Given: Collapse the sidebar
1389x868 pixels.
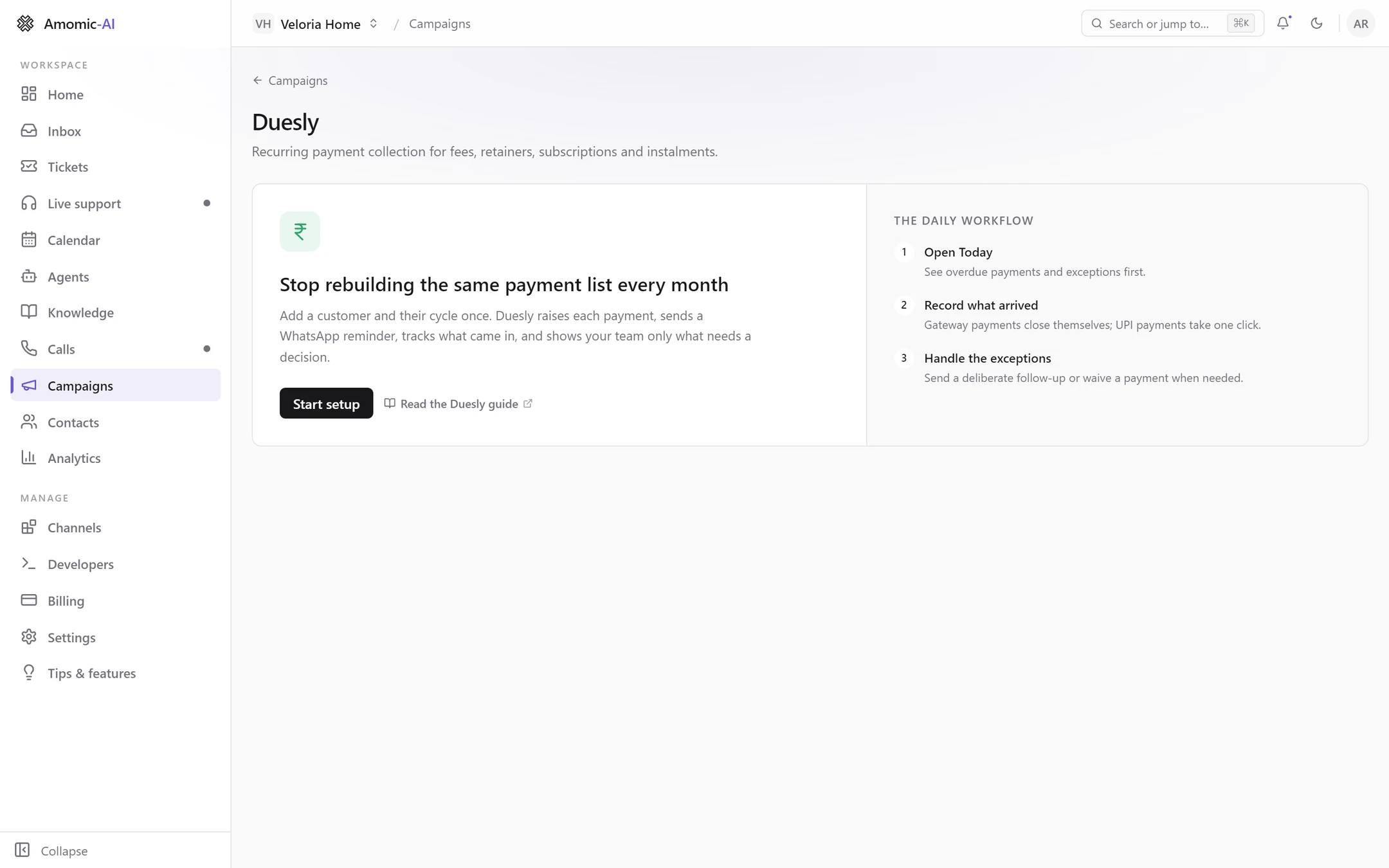Looking at the screenshot, I should click(51, 850).
